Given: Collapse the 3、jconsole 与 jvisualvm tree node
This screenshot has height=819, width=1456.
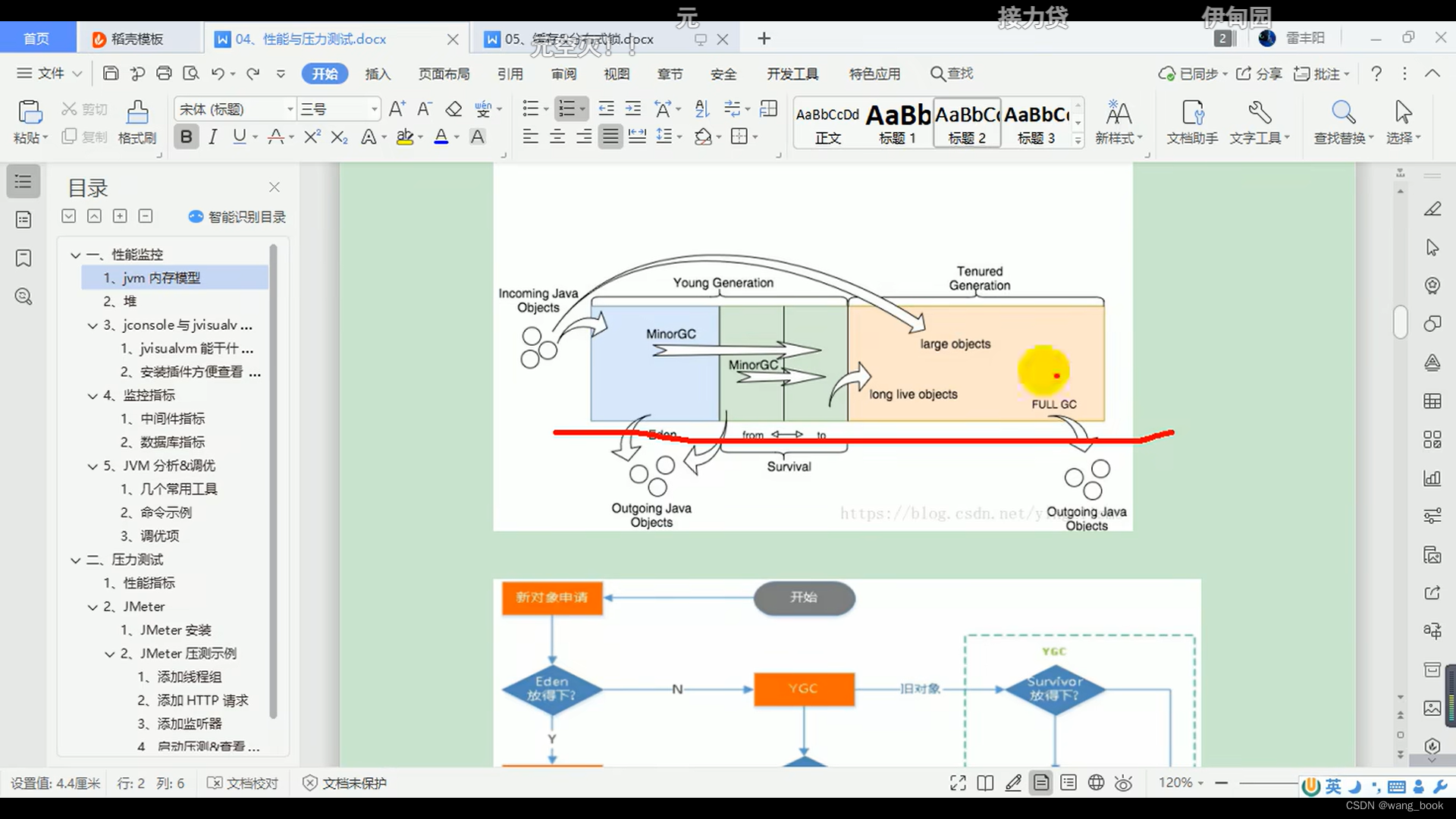Looking at the screenshot, I should [93, 325].
